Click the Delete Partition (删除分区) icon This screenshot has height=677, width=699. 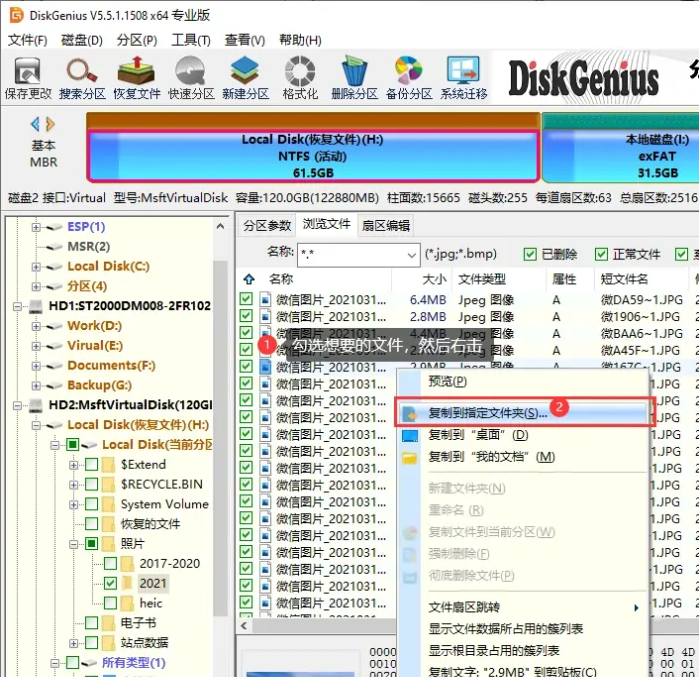click(x=354, y=78)
